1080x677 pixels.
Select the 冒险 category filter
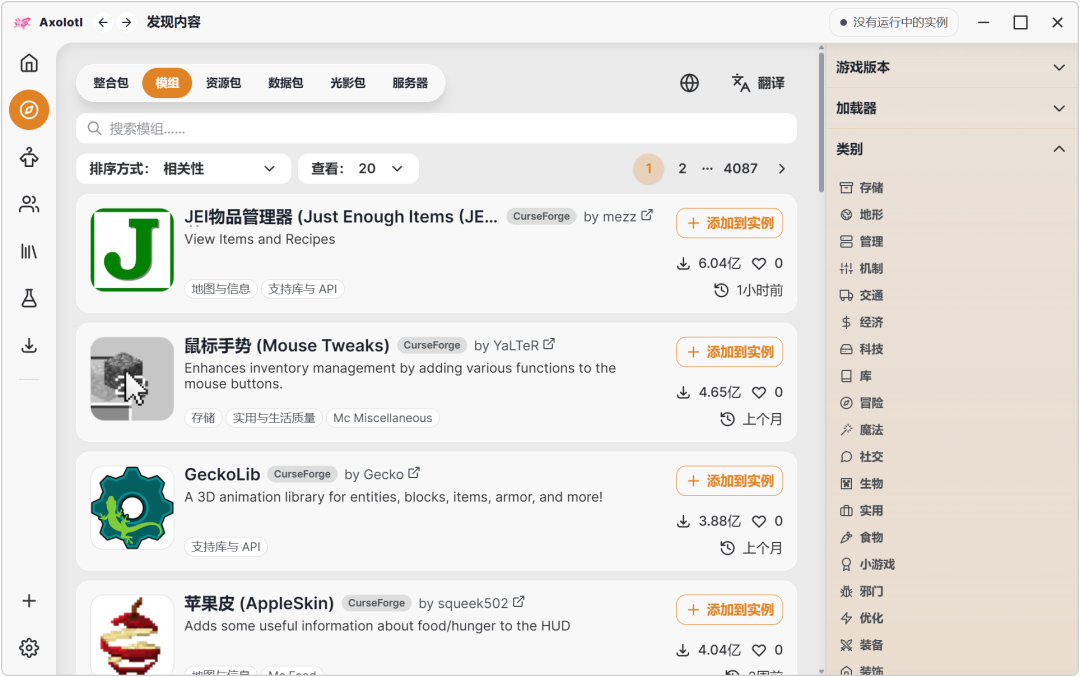[862, 402]
